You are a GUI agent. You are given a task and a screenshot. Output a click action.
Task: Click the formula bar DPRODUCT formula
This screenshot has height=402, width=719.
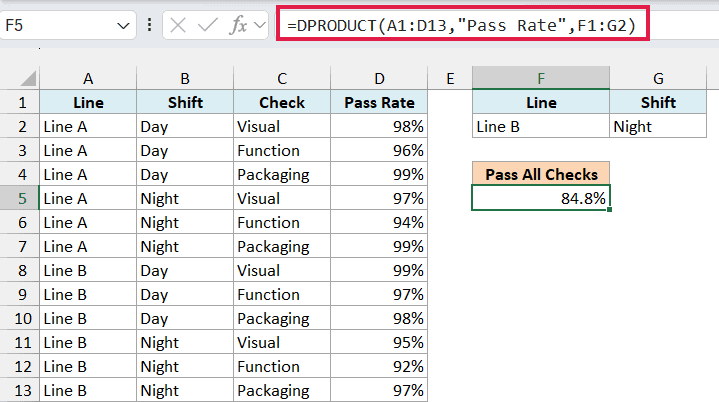tap(461, 25)
